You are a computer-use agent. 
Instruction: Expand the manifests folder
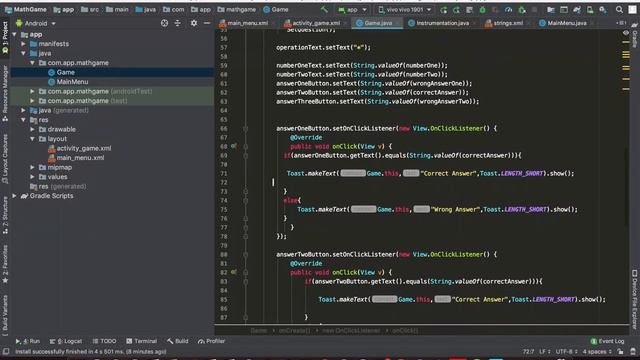24,44
